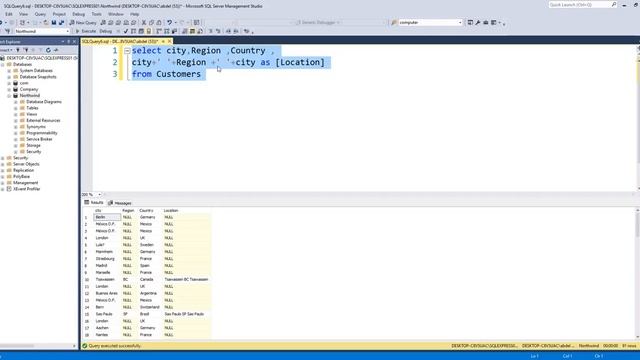
Task: Click the Debug button in toolbar
Action: [x=105, y=31]
